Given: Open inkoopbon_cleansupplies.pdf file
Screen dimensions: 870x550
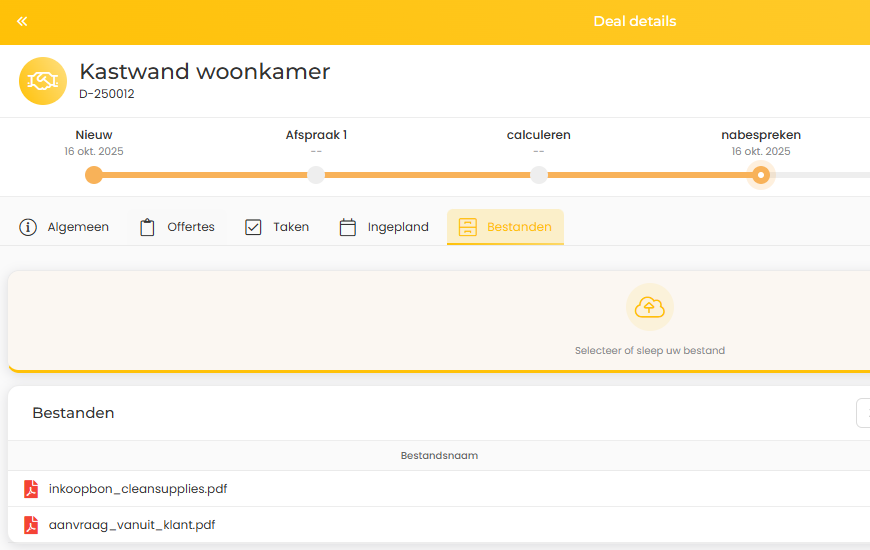Looking at the screenshot, I should click(x=138, y=489).
